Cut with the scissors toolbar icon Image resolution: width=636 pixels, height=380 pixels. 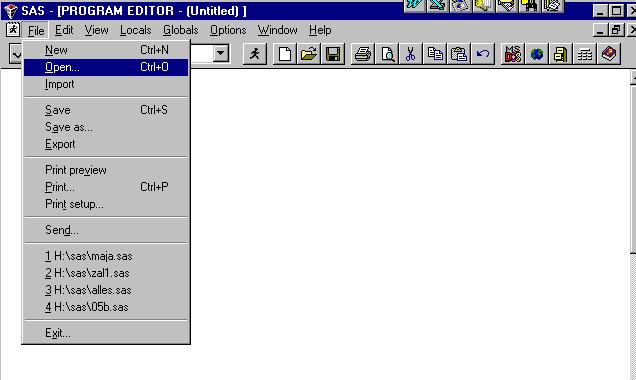pos(410,54)
